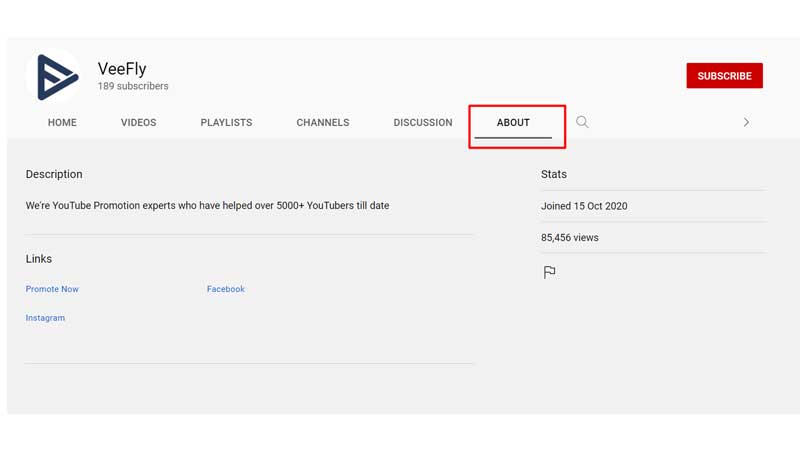The width and height of the screenshot is (800, 450).
Task: Click the report user flag icon
Action: coord(549,272)
